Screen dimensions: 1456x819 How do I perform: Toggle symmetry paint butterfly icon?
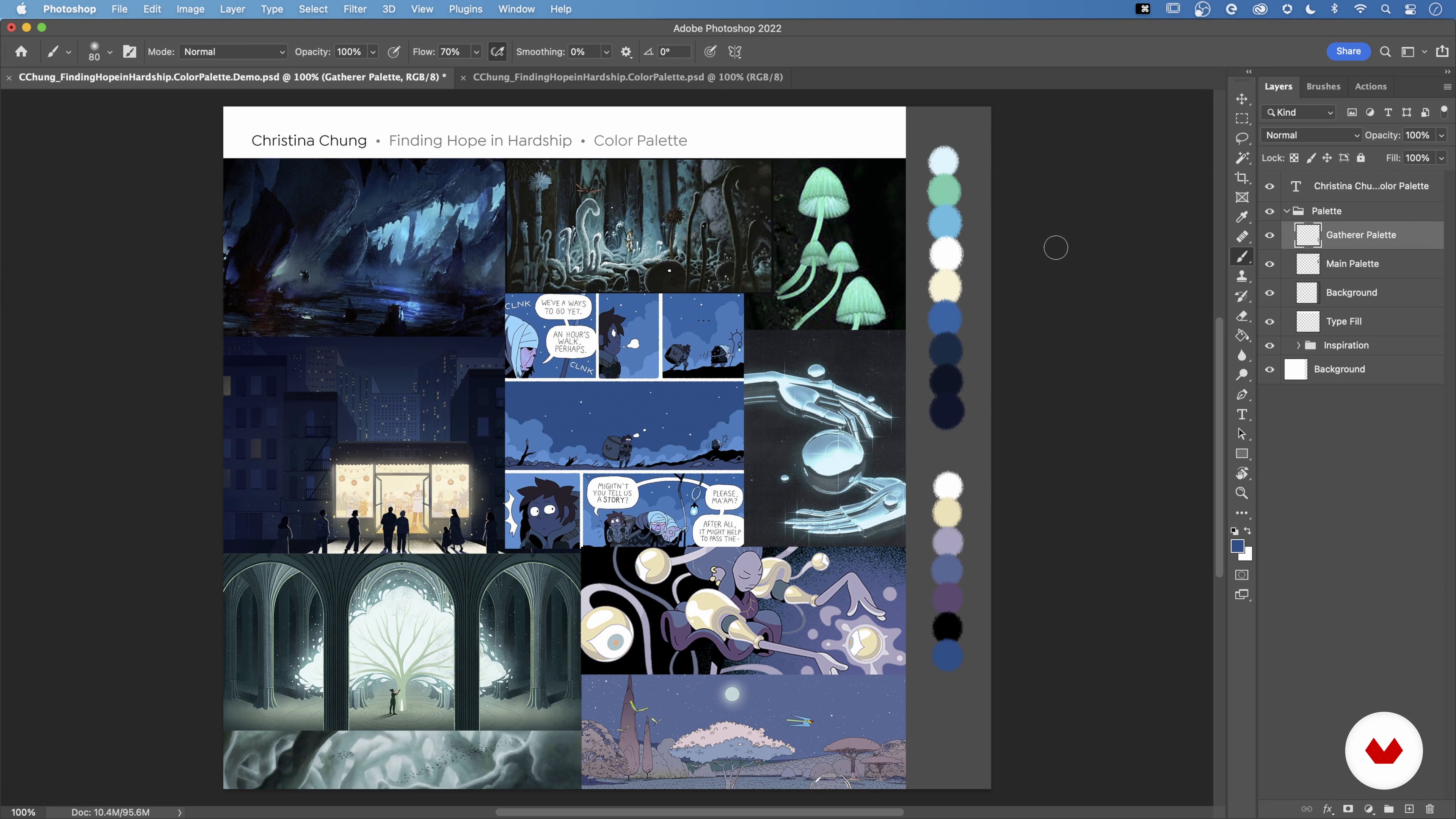point(734,52)
